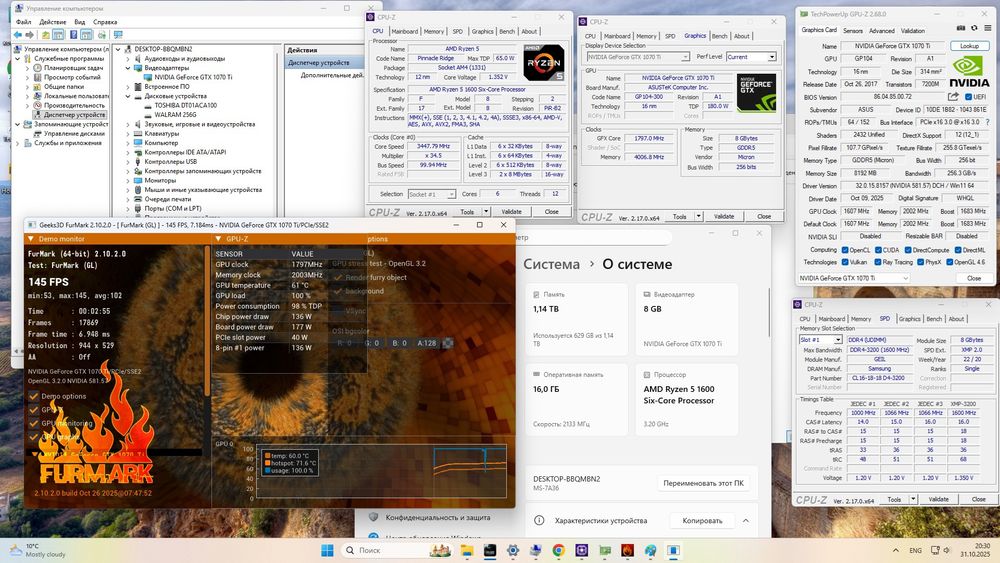Click Close button in GPU-Z
Screen dimensions: 1000x563
coord(974,278)
